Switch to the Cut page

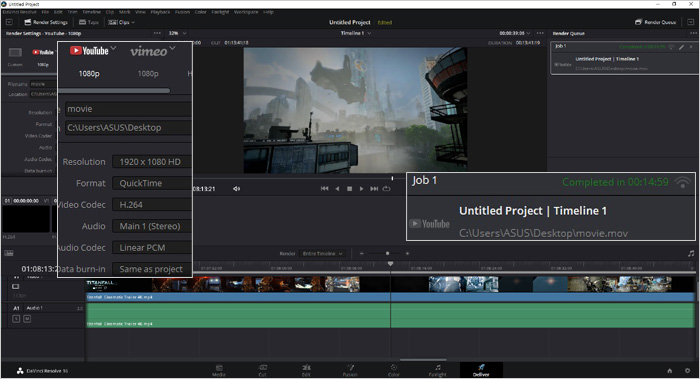coord(262,371)
